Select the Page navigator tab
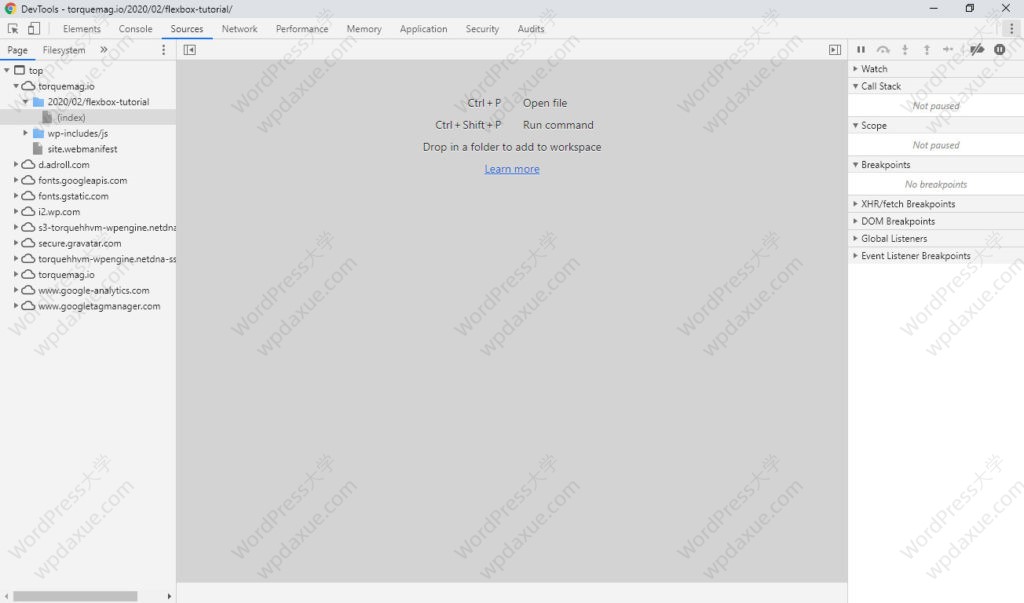The height and width of the screenshot is (603, 1024). (x=17, y=50)
